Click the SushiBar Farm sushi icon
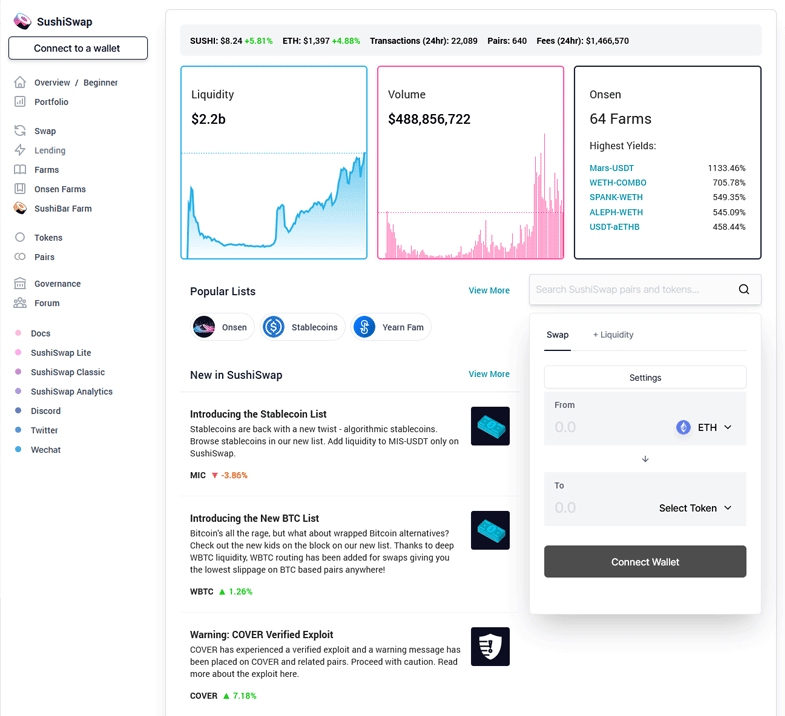 (x=20, y=208)
